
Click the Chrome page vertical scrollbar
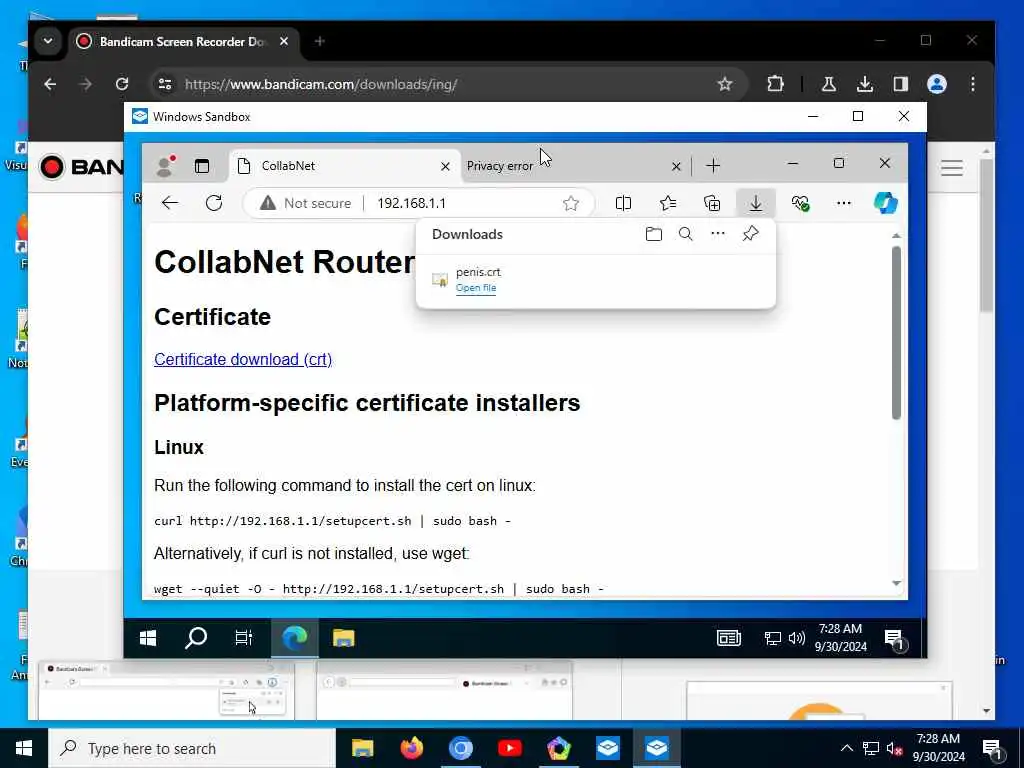click(986, 235)
